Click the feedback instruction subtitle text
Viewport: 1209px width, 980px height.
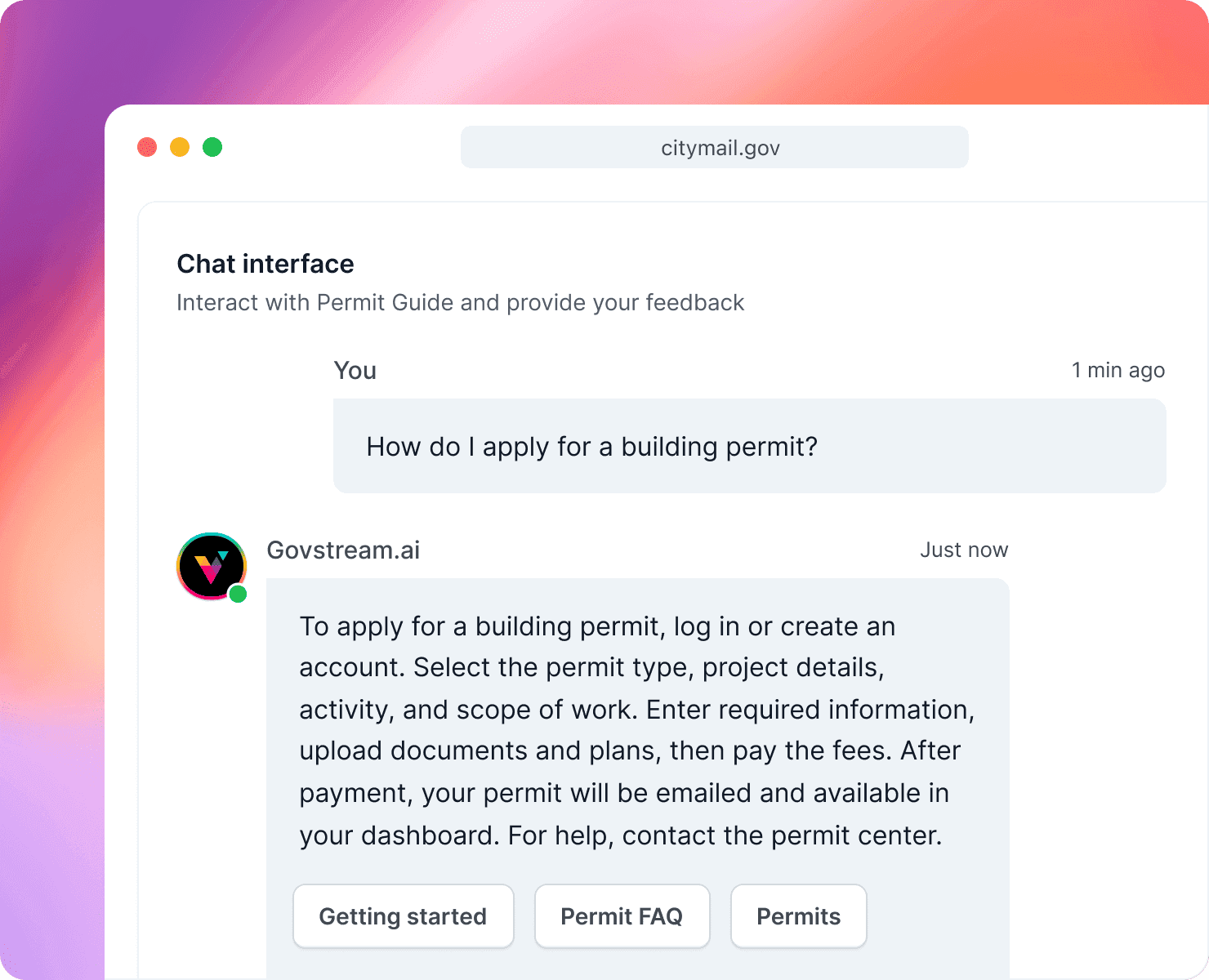[460, 302]
